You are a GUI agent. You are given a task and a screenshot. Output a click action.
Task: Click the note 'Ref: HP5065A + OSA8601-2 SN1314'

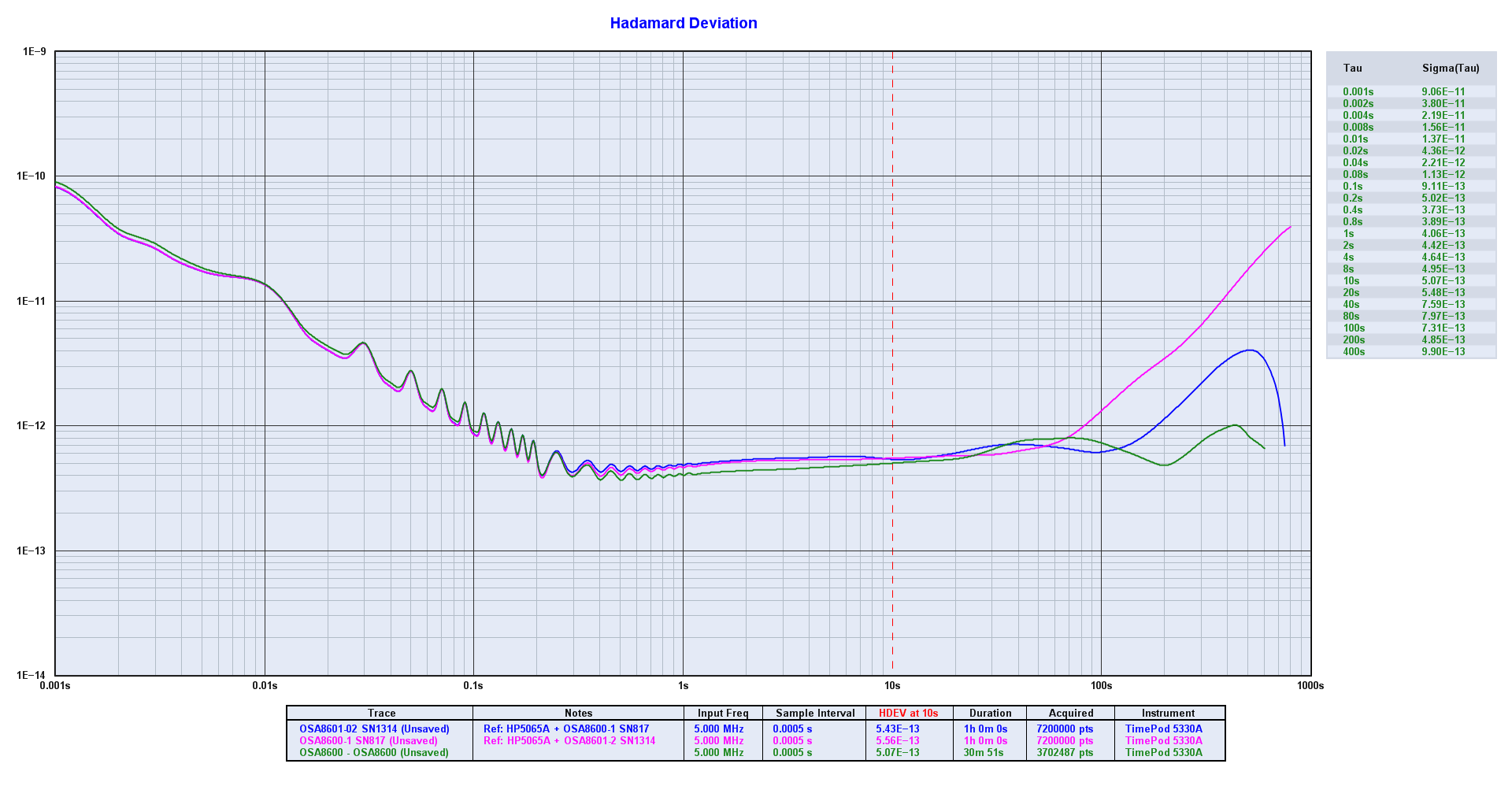[569, 740]
